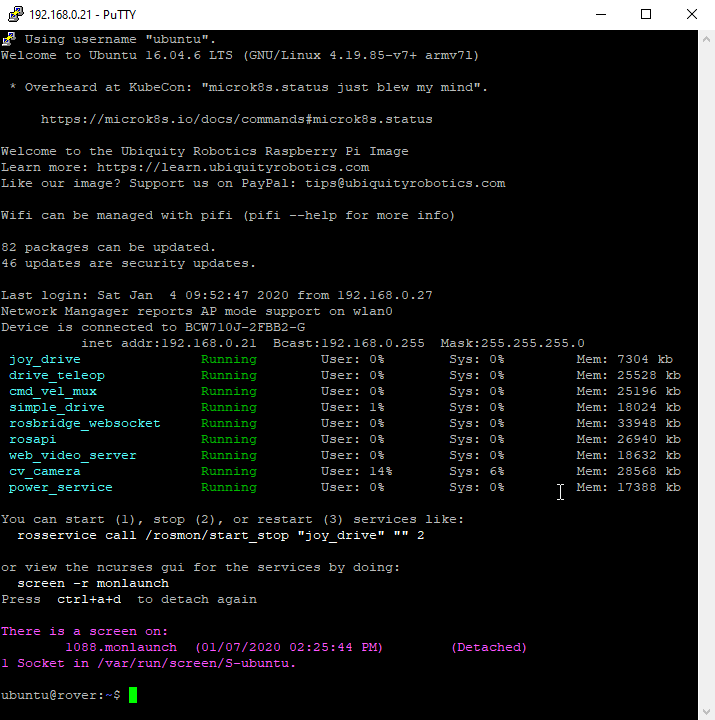Click the PuTTY icon in the title bar

12,14
